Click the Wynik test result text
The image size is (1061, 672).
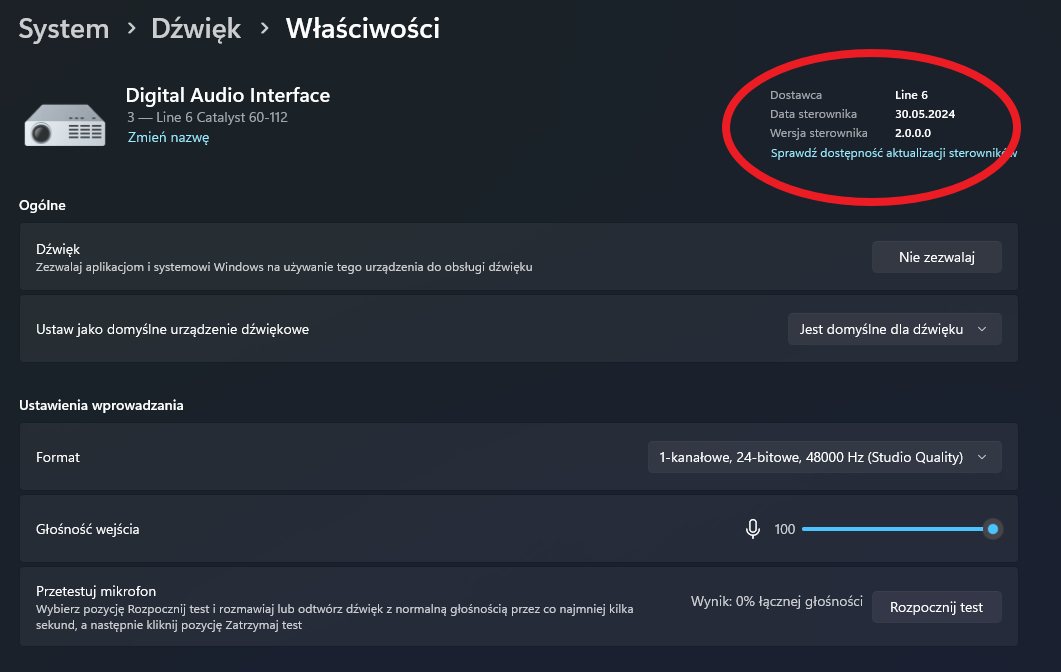pos(776,601)
